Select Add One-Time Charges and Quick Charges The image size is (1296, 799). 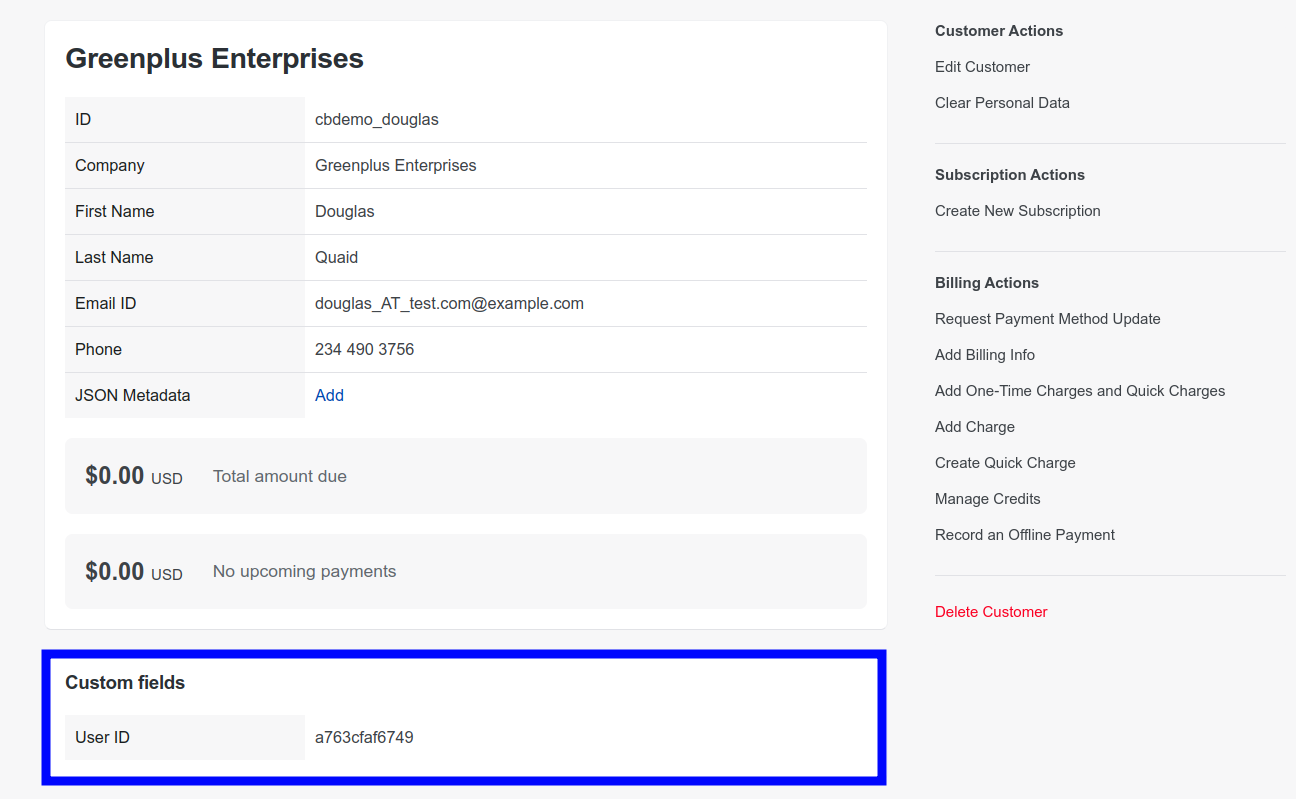(x=1079, y=391)
